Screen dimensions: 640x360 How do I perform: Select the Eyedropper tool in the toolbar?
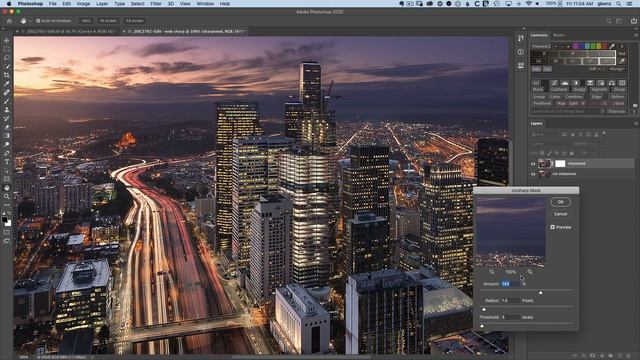(7, 84)
